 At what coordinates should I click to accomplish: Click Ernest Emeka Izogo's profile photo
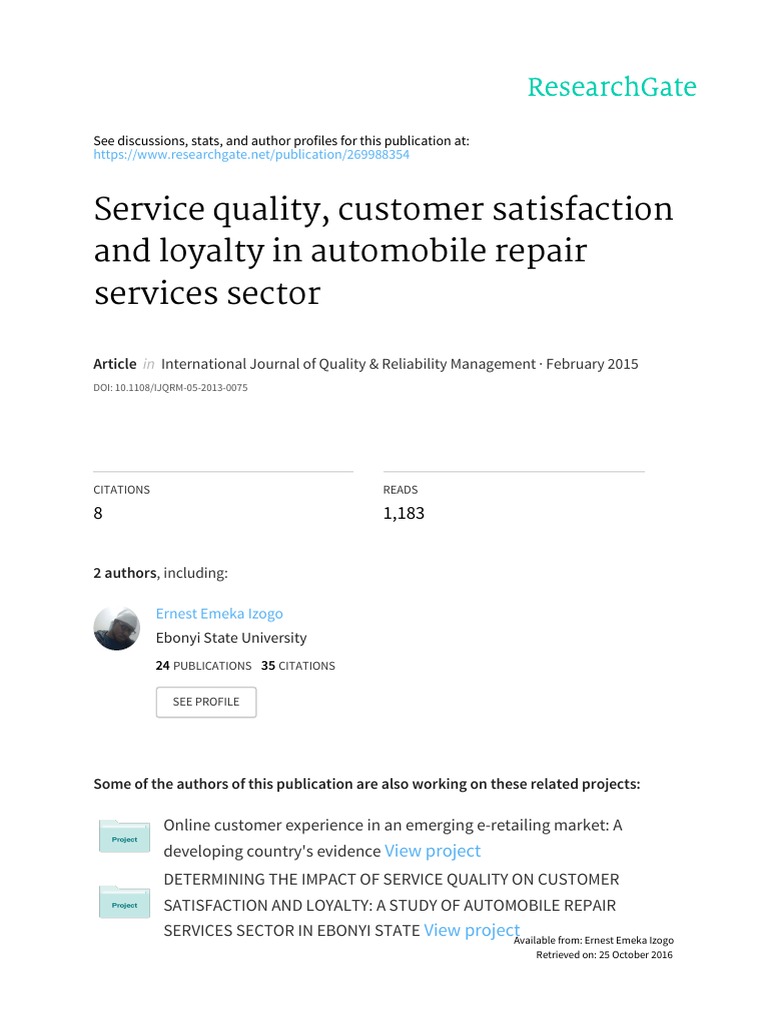tap(117, 628)
